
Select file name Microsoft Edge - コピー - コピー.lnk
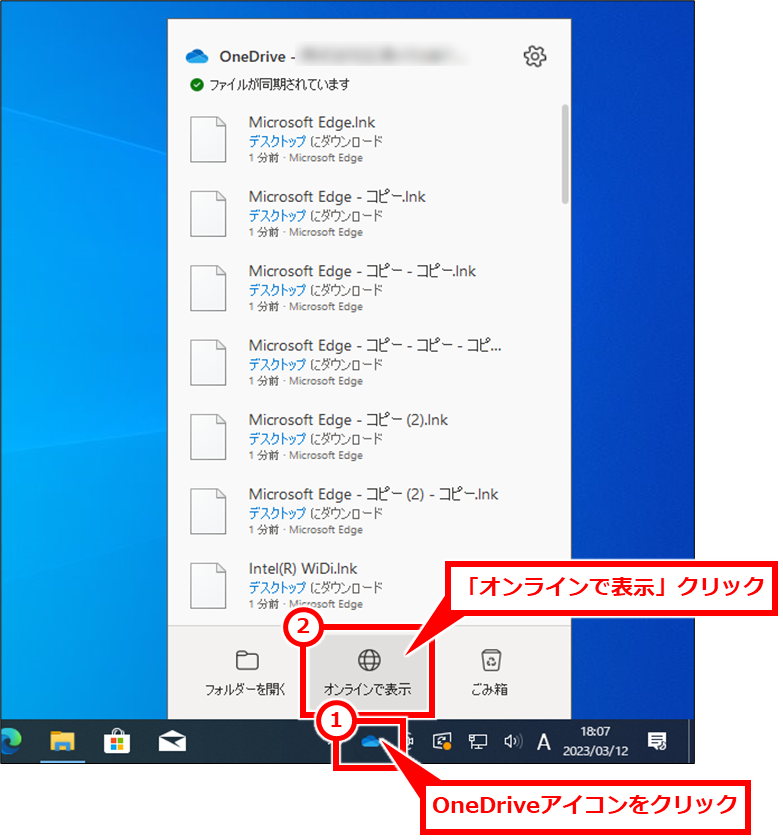(362, 272)
